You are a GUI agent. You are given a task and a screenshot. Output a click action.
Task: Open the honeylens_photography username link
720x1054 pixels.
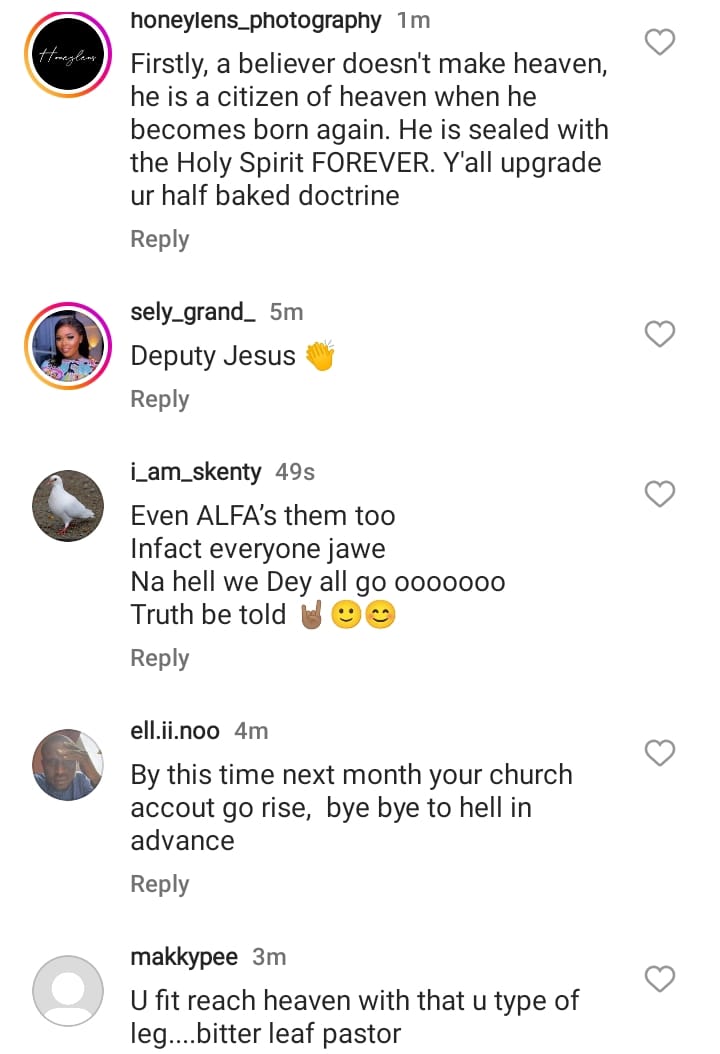pos(256,19)
